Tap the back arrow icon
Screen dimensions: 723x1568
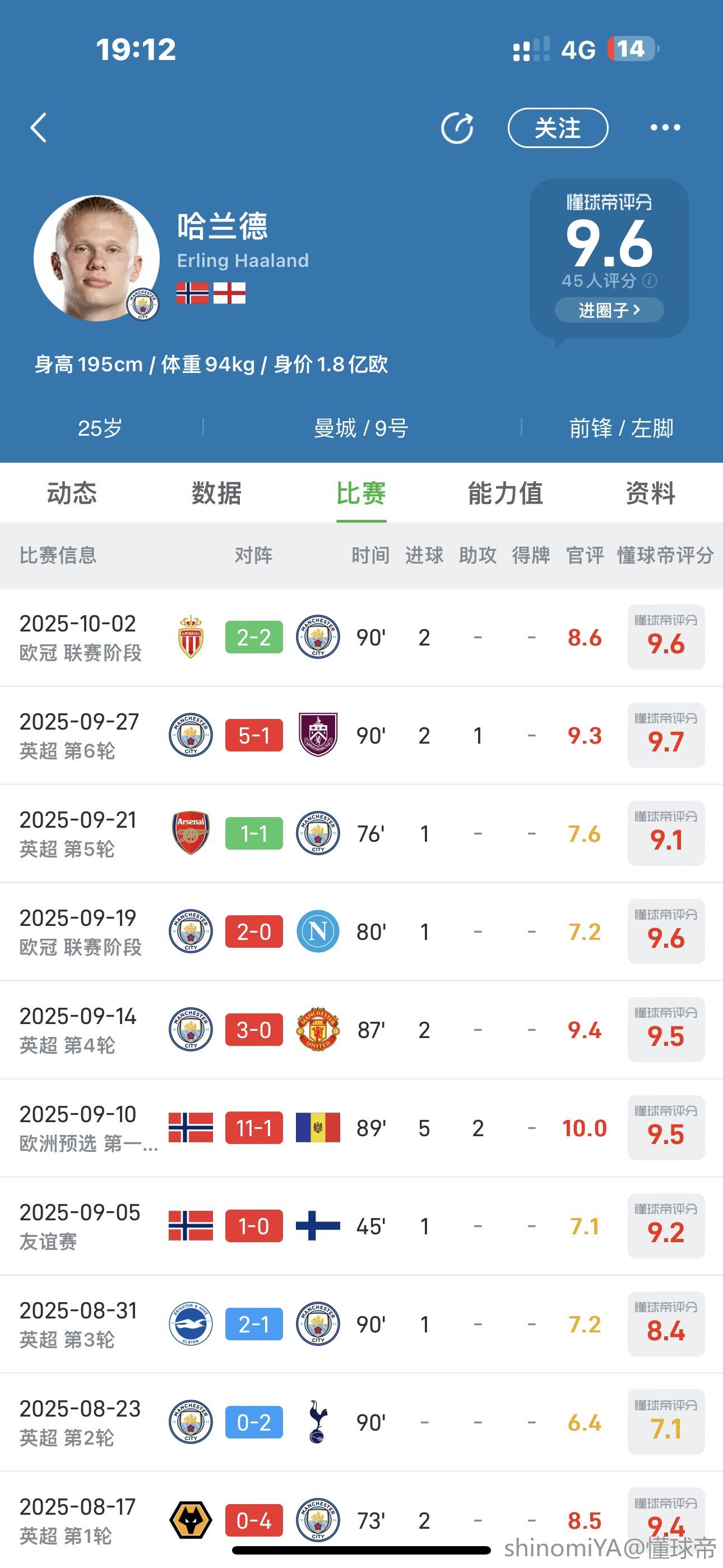tap(38, 128)
